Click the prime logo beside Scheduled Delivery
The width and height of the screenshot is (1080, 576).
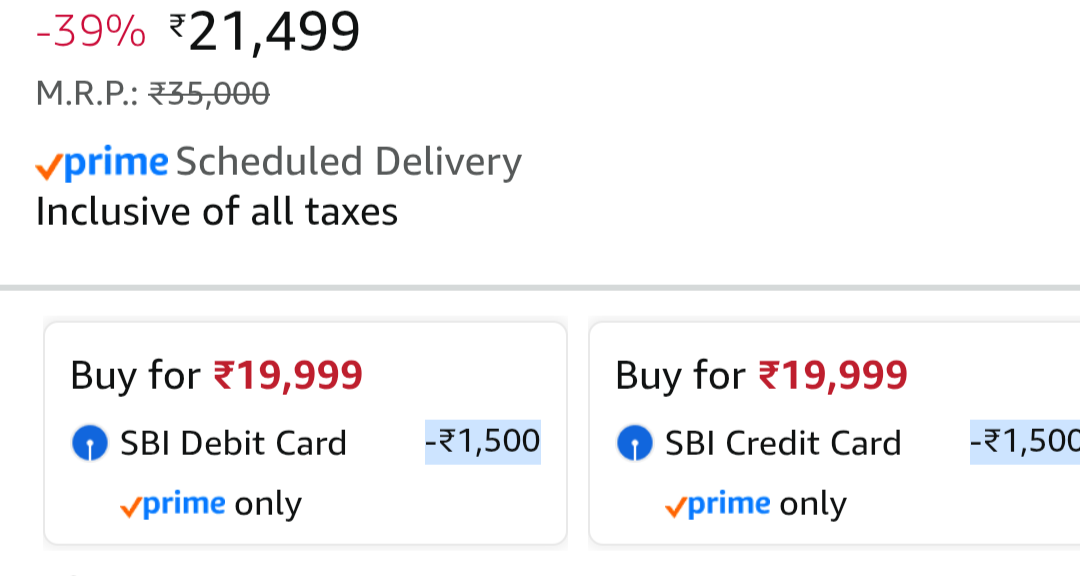pos(102,163)
